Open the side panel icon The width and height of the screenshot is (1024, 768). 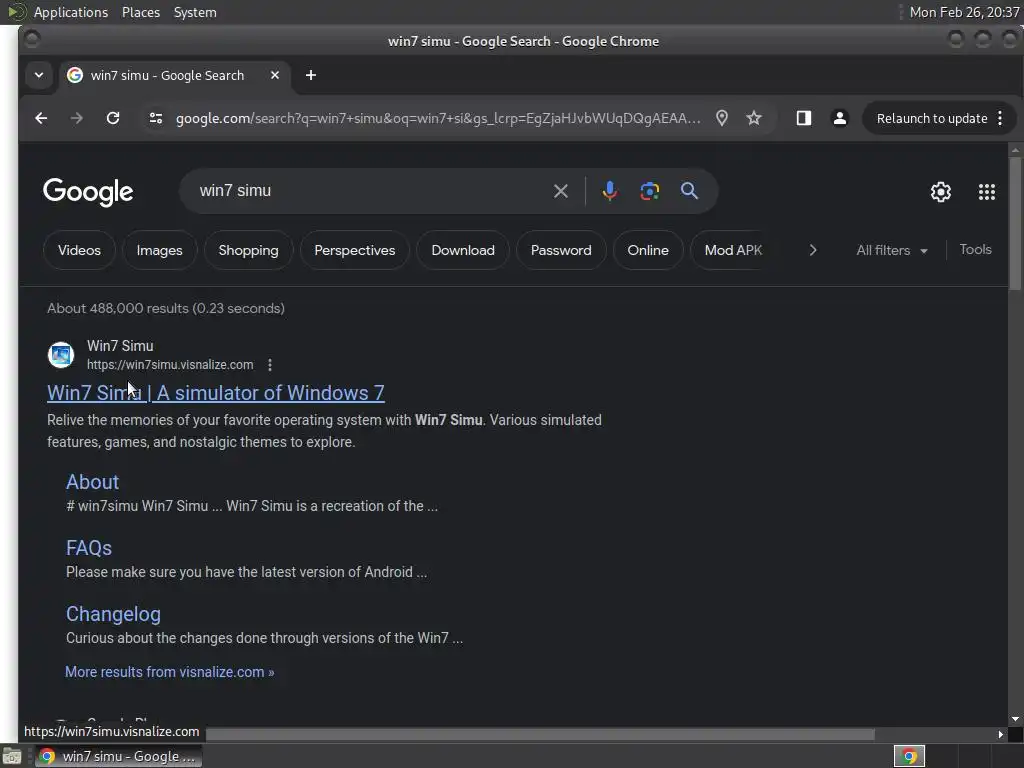804,118
